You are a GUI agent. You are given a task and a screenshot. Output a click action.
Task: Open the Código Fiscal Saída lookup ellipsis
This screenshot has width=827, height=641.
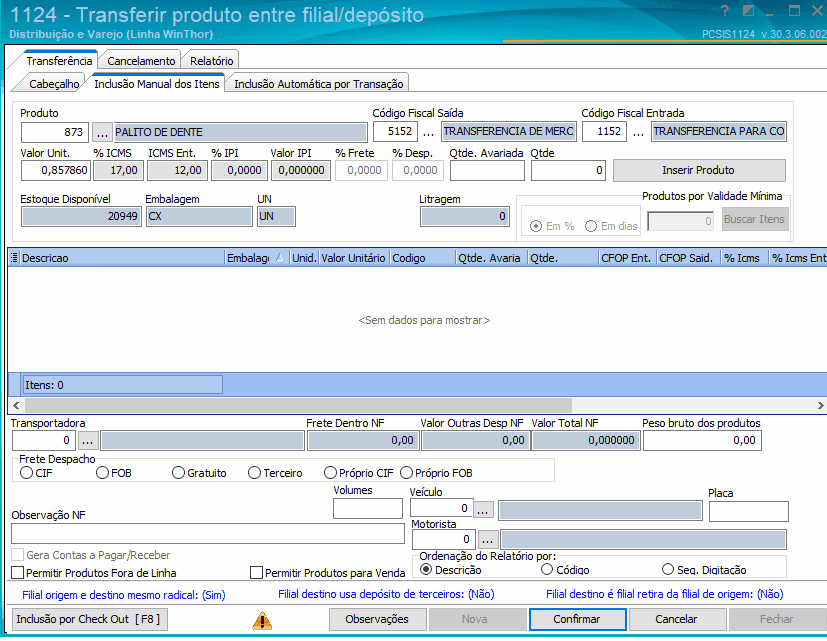[x=428, y=132]
